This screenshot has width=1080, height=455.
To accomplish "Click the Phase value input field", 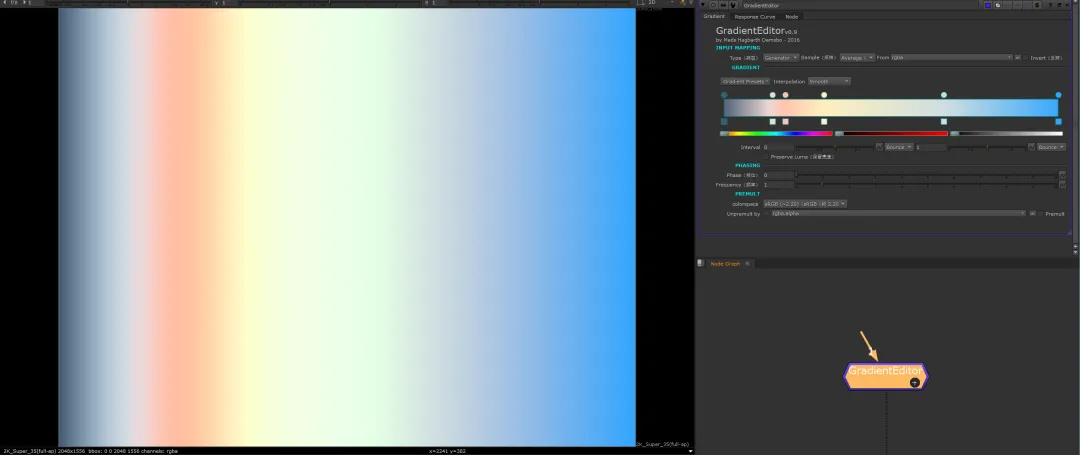I will point(778,175).
